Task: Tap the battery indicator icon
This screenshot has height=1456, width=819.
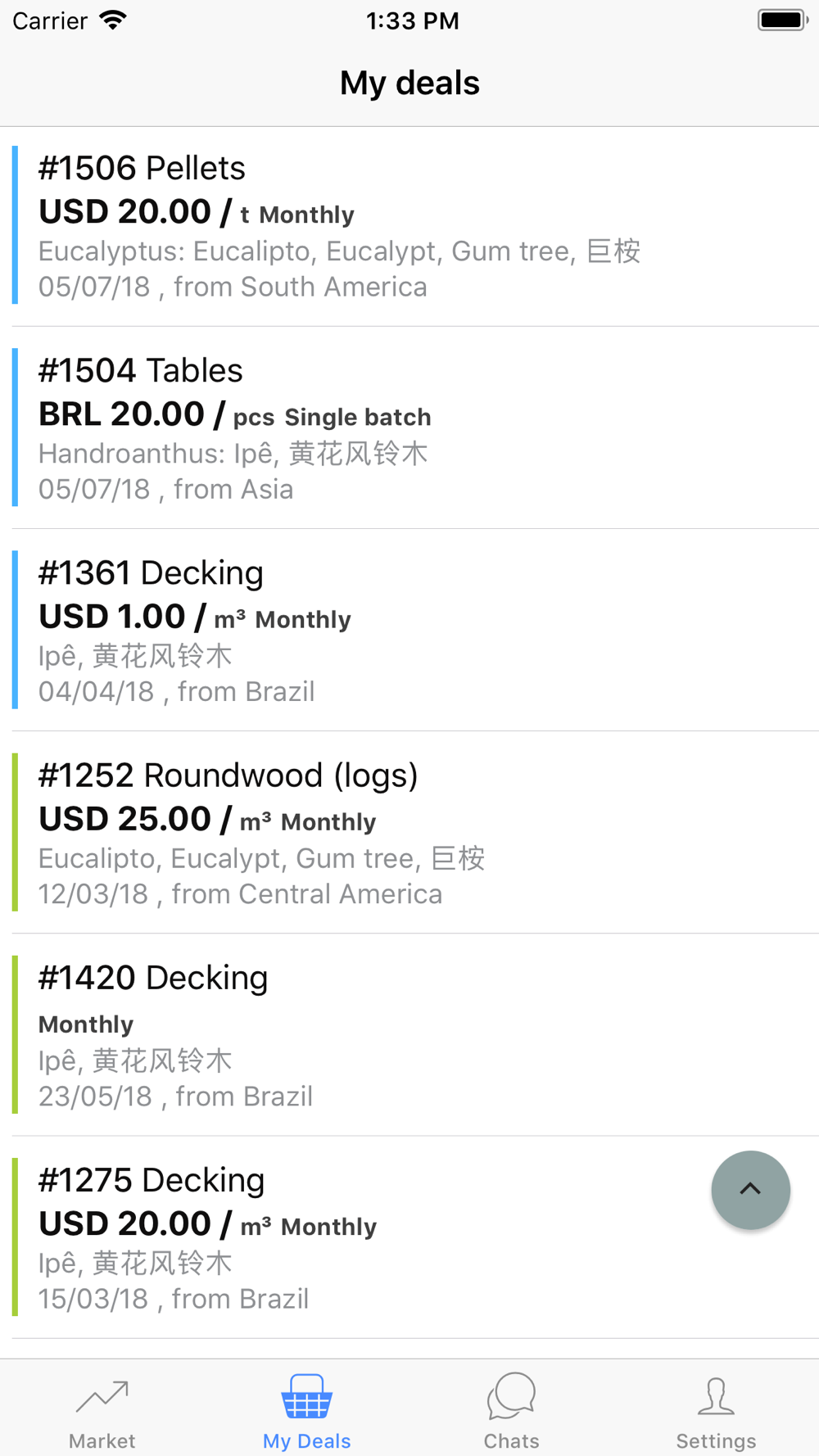Action: (782, 20)
